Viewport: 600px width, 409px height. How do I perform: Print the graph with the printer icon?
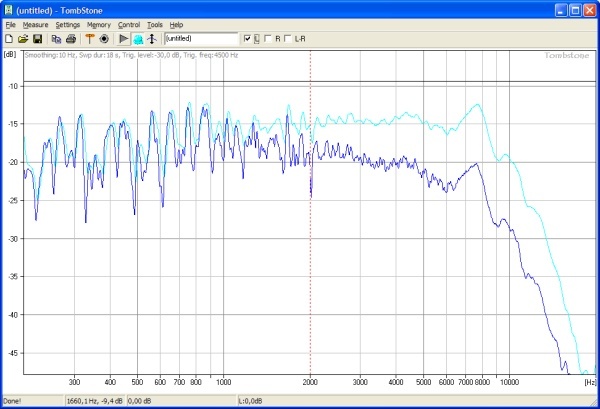(x=71, y=39)
